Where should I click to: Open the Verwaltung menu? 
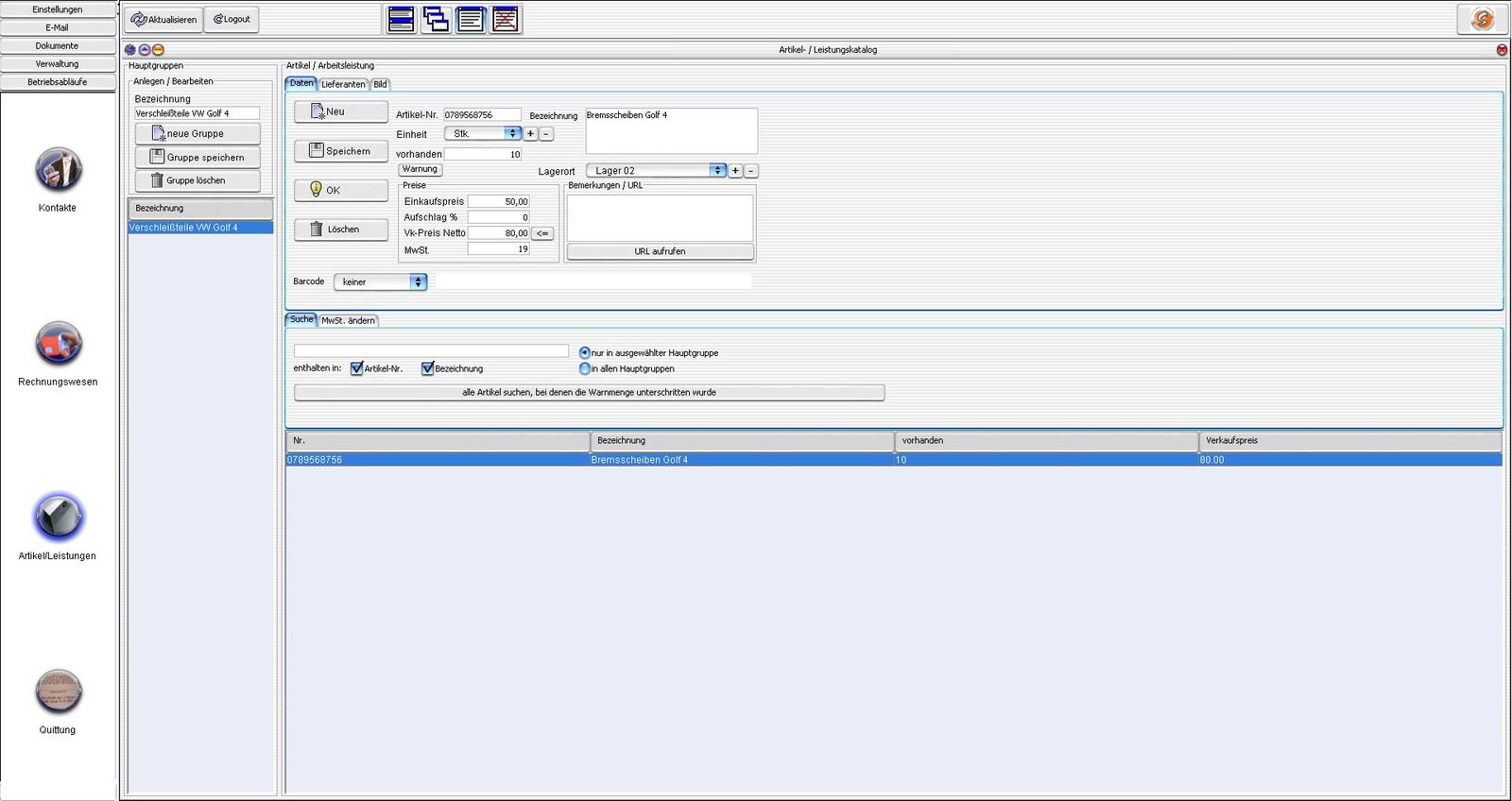tap(58, 64)
